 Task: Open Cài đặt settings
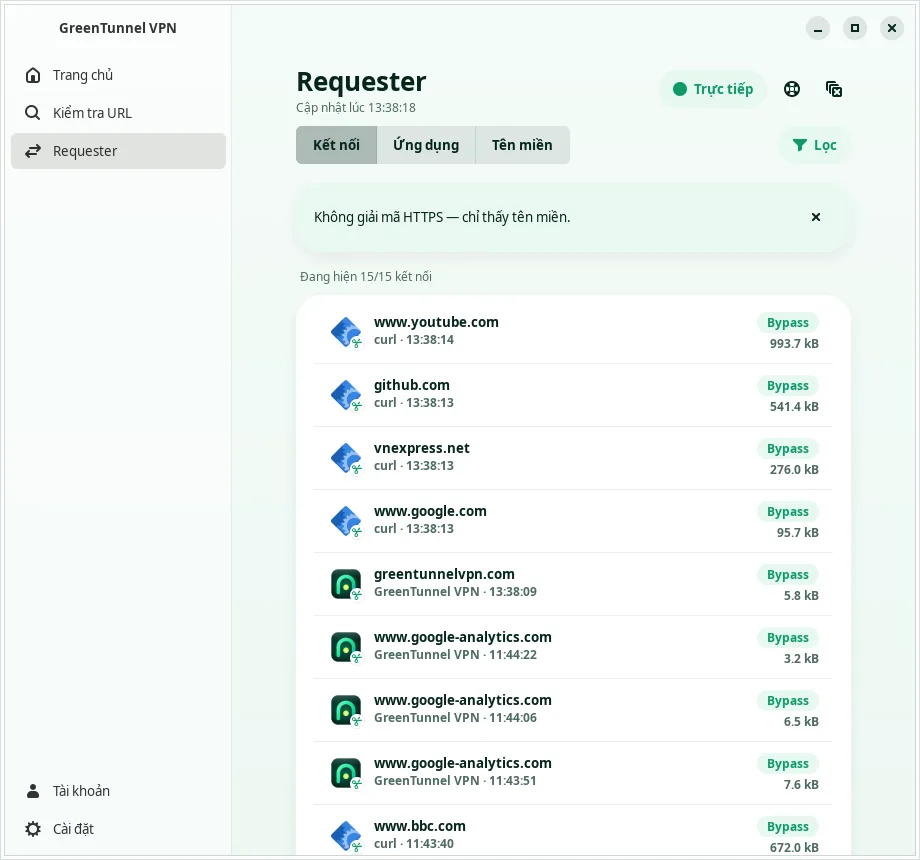pos(118,829)
